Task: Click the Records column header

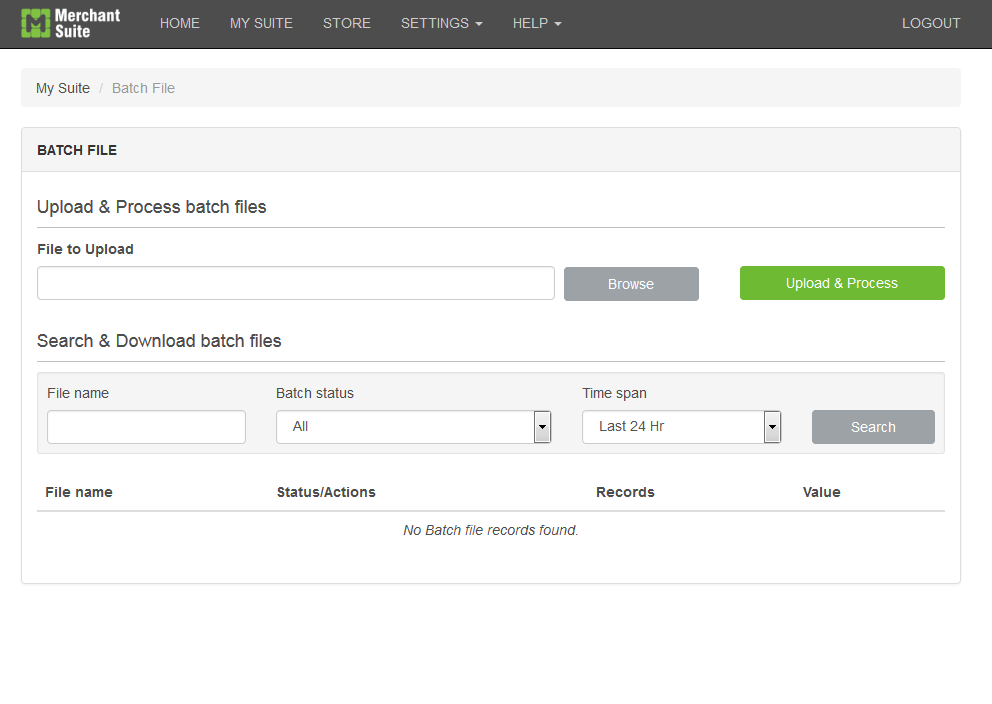Action: point(625,492)
